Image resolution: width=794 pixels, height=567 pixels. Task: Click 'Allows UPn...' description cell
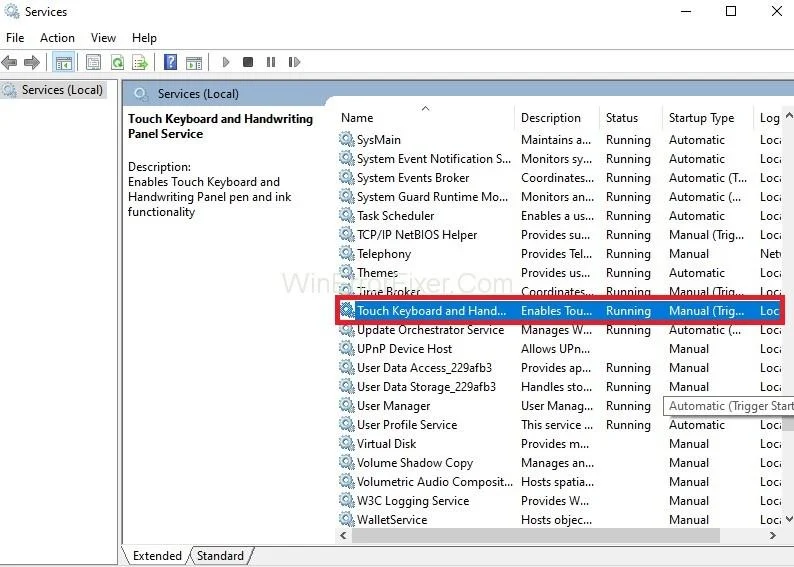click(555, 349)
